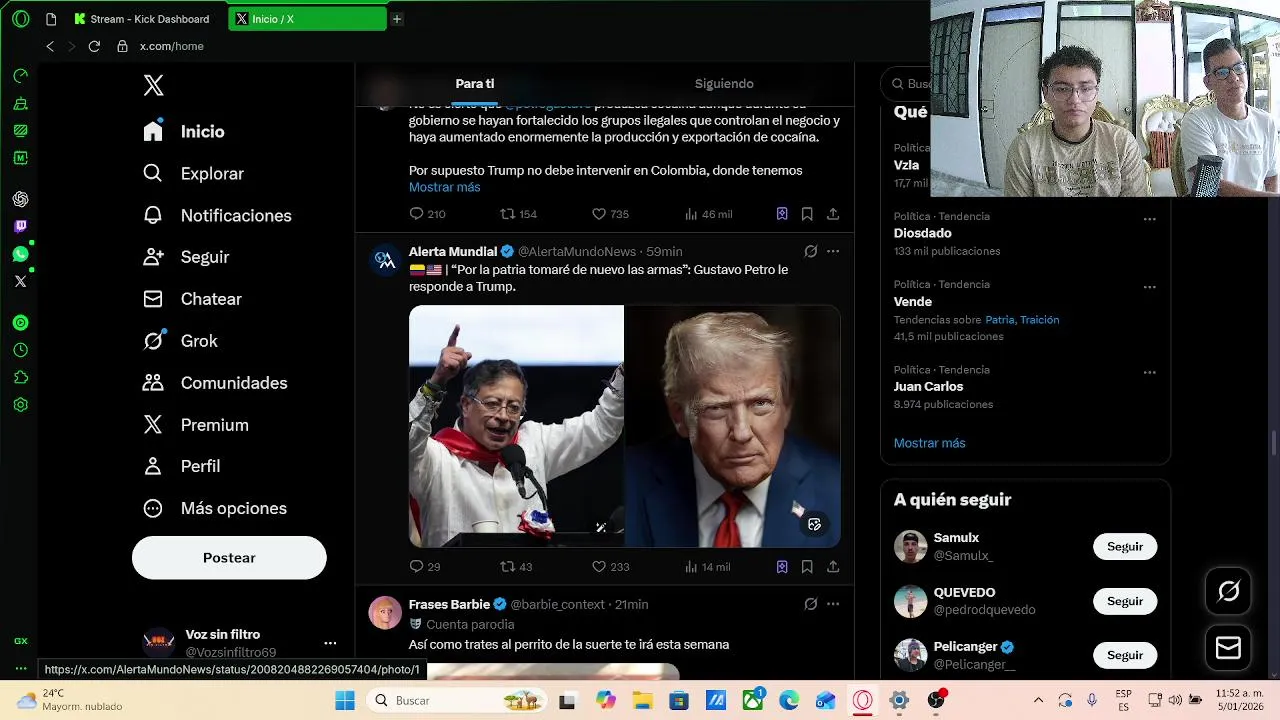Share the Alerta Mundial post
The width and height of the screenshot is (1280, 720).
[x=832, y=567]
